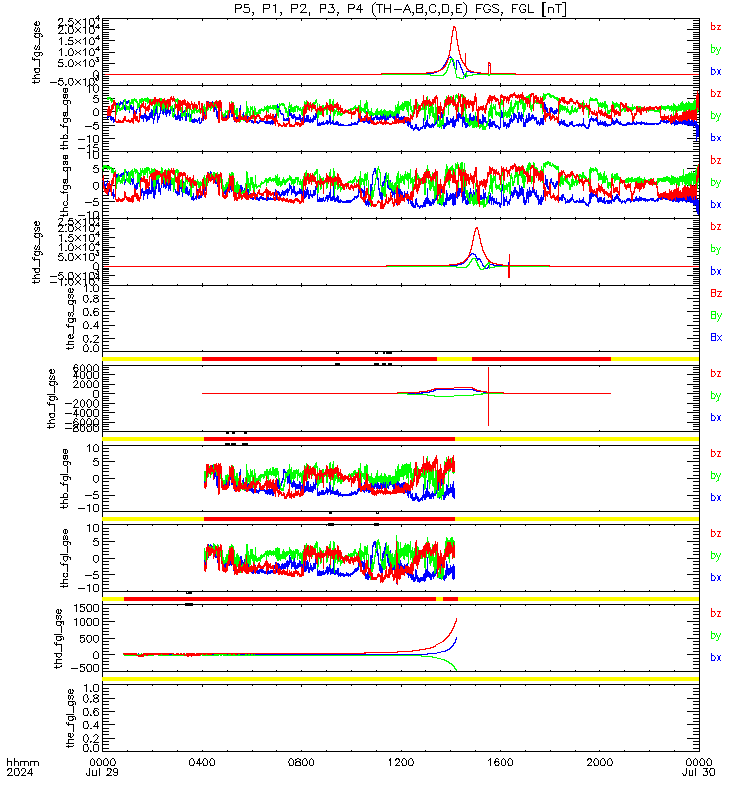Select the thc_fgl_gse y-axis label

tap(65, 559)
